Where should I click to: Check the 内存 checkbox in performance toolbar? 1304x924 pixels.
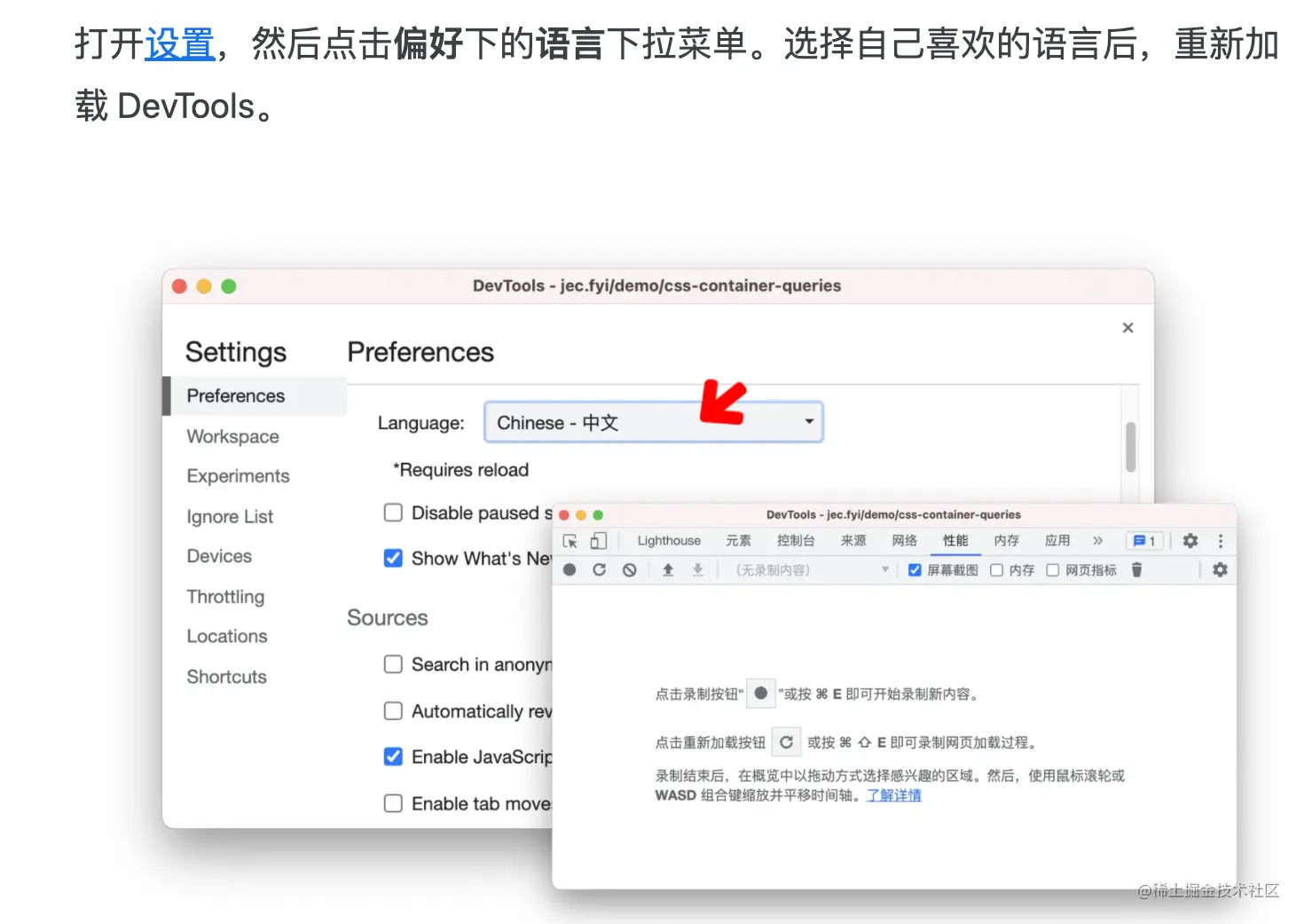click(996, 570)
